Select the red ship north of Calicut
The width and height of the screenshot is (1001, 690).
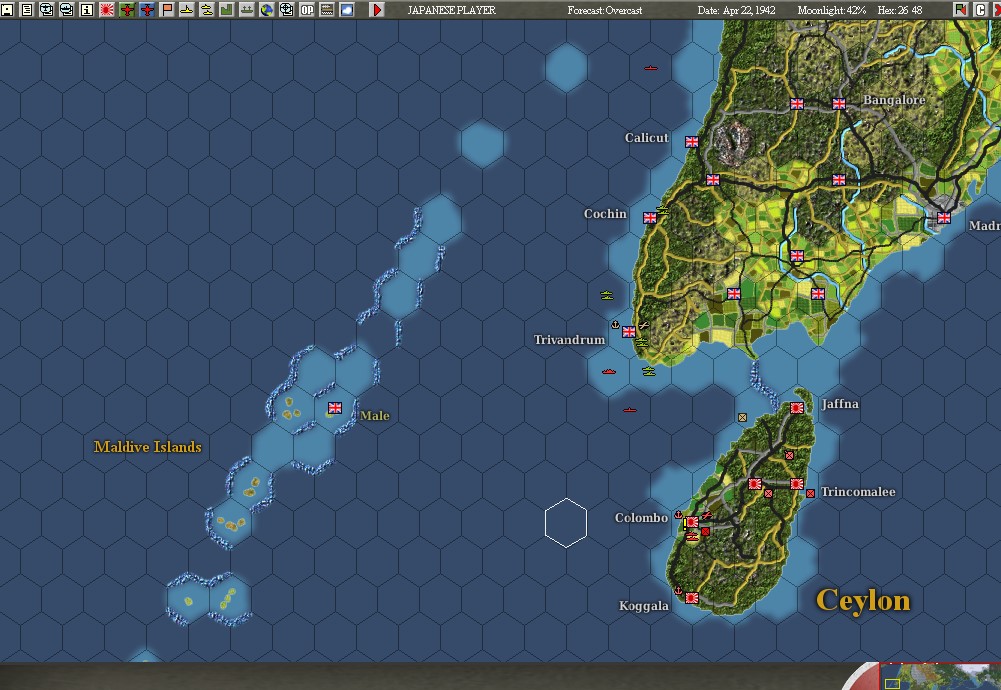[x=651, y=68]
